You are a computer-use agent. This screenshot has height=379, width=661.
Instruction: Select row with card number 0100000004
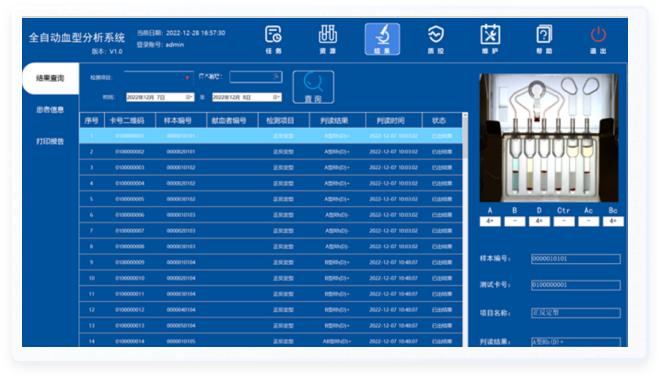pyautogui.click(x=271, y=183)
